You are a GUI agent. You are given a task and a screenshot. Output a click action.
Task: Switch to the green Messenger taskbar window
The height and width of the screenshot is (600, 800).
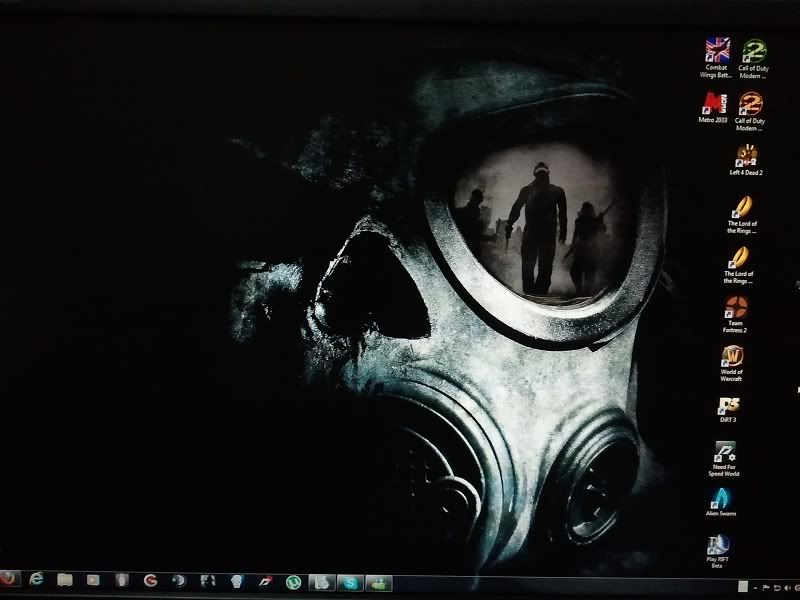(379, 583)
